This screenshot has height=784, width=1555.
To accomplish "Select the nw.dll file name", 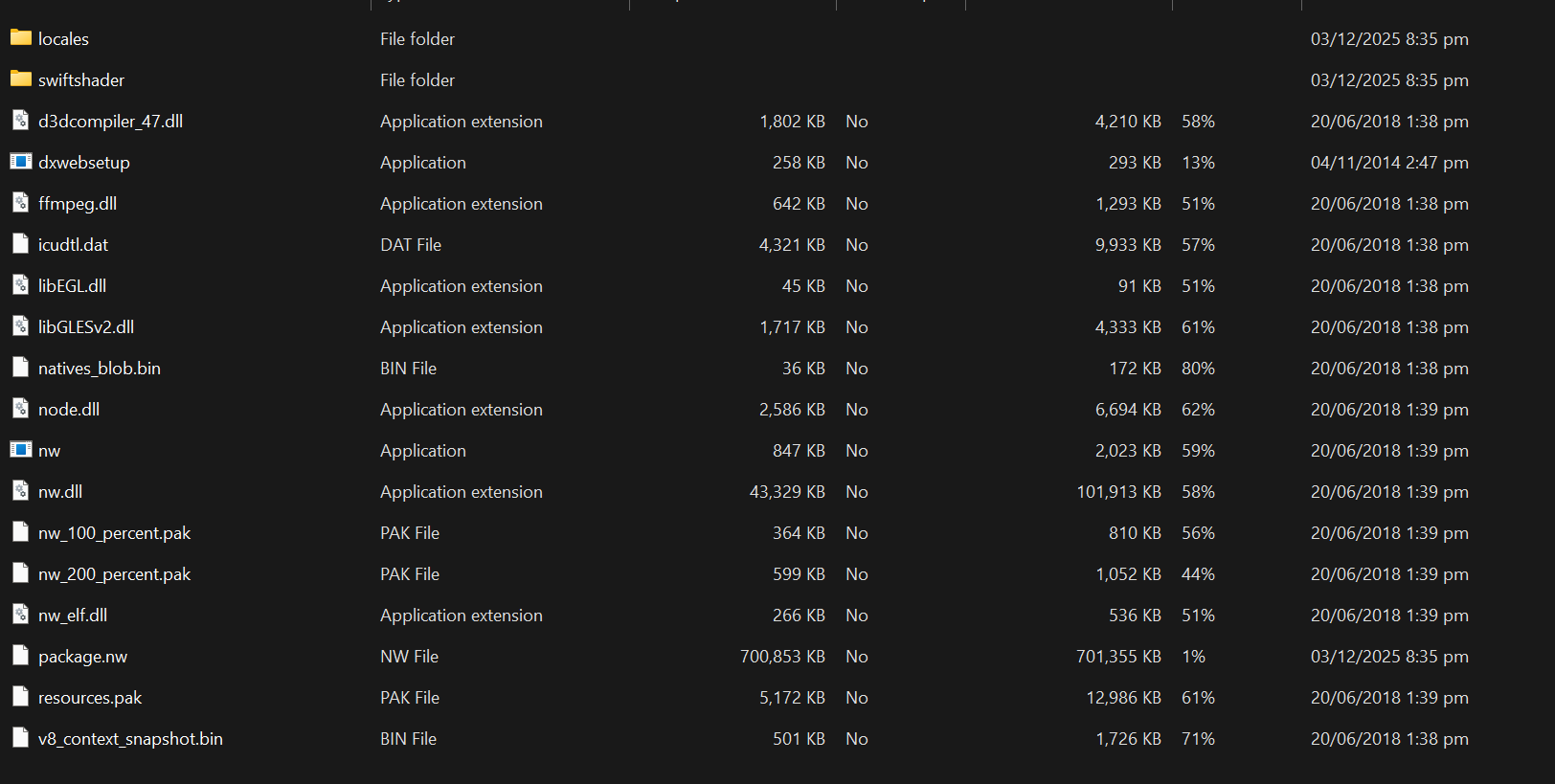I will tap(60, 492).
